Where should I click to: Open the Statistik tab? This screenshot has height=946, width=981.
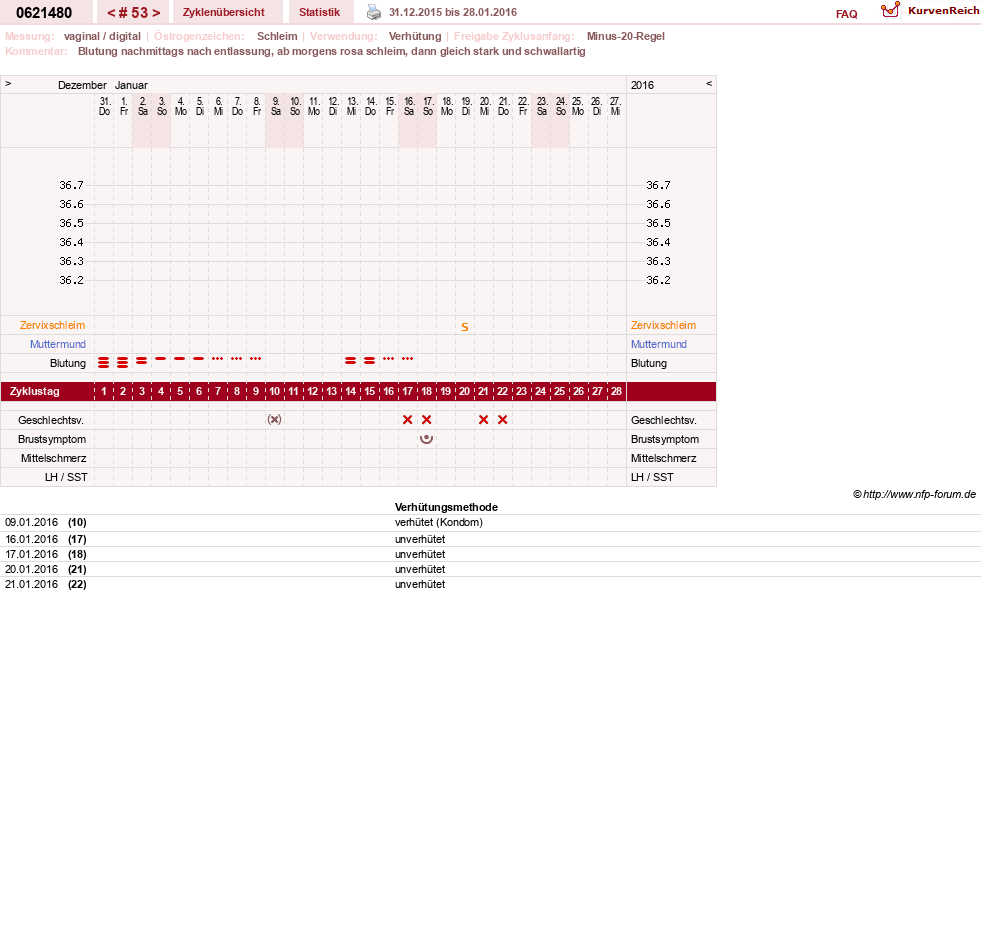(319, 12)
